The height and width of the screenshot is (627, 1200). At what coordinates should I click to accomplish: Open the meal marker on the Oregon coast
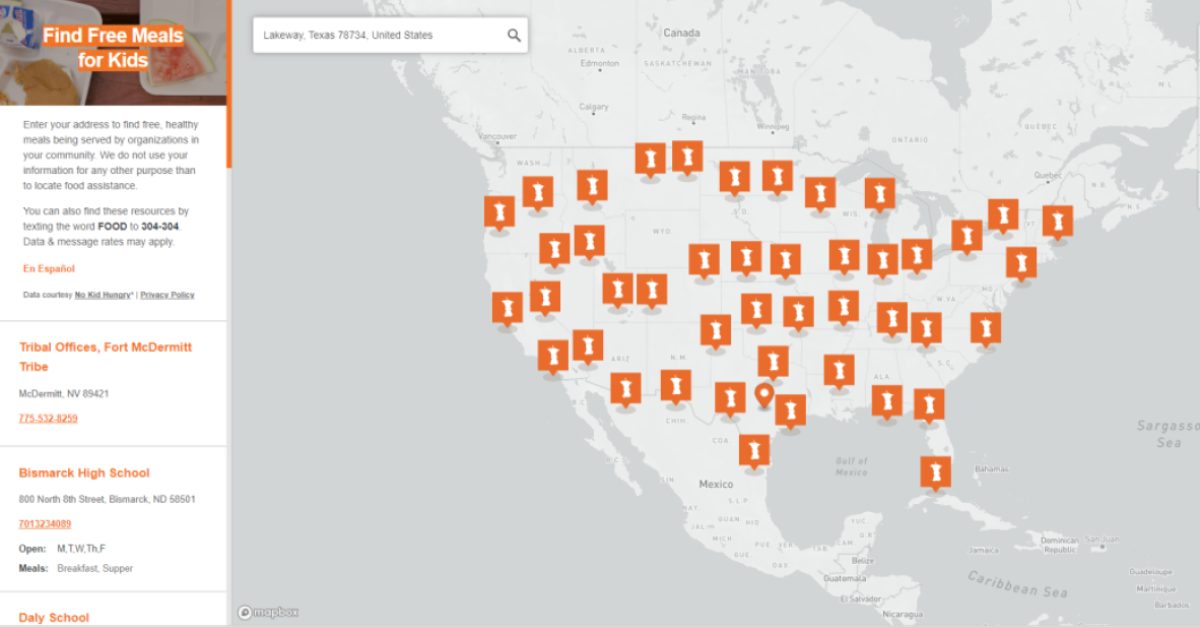point(499,212)
